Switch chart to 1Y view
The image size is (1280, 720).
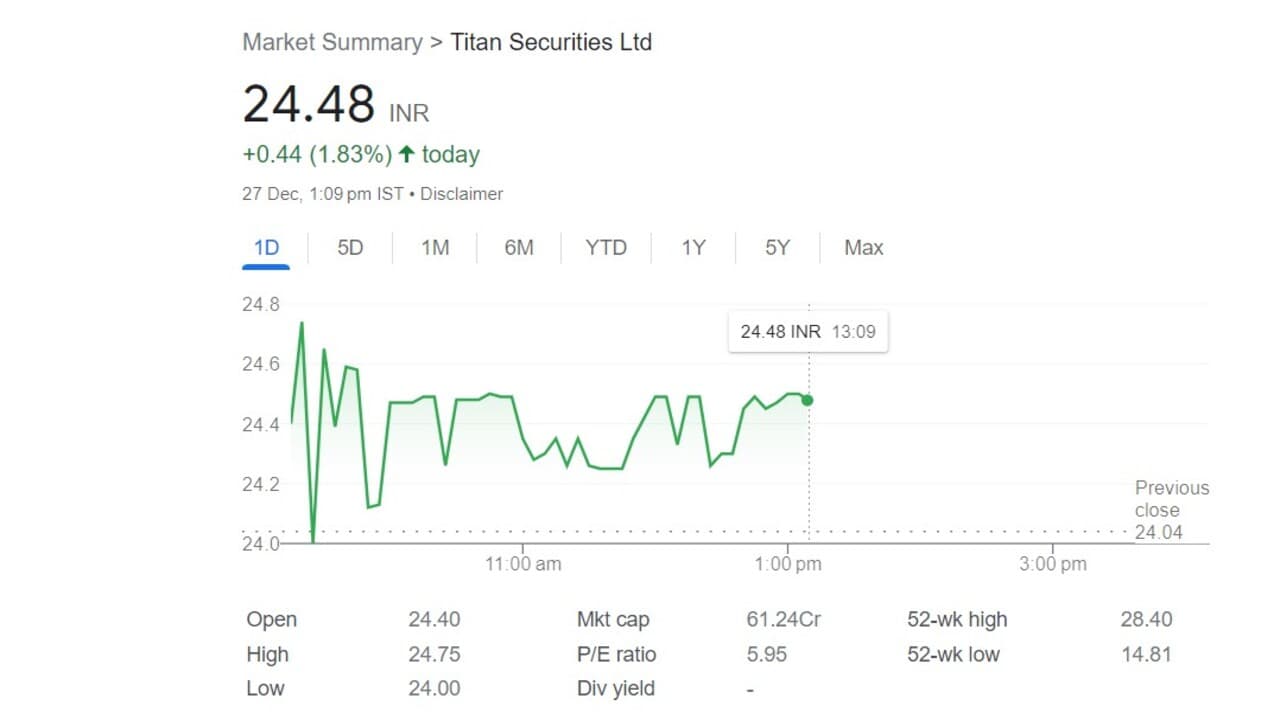pyautogui.click(x=693, y=248)
